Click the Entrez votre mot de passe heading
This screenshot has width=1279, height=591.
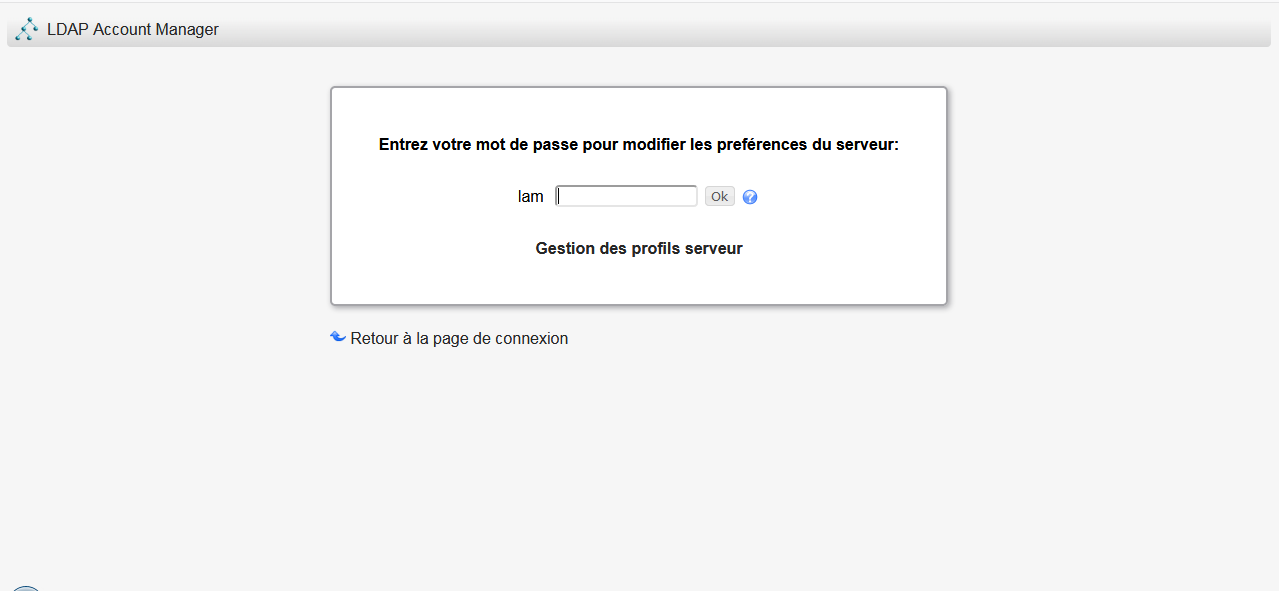[639, 144]
